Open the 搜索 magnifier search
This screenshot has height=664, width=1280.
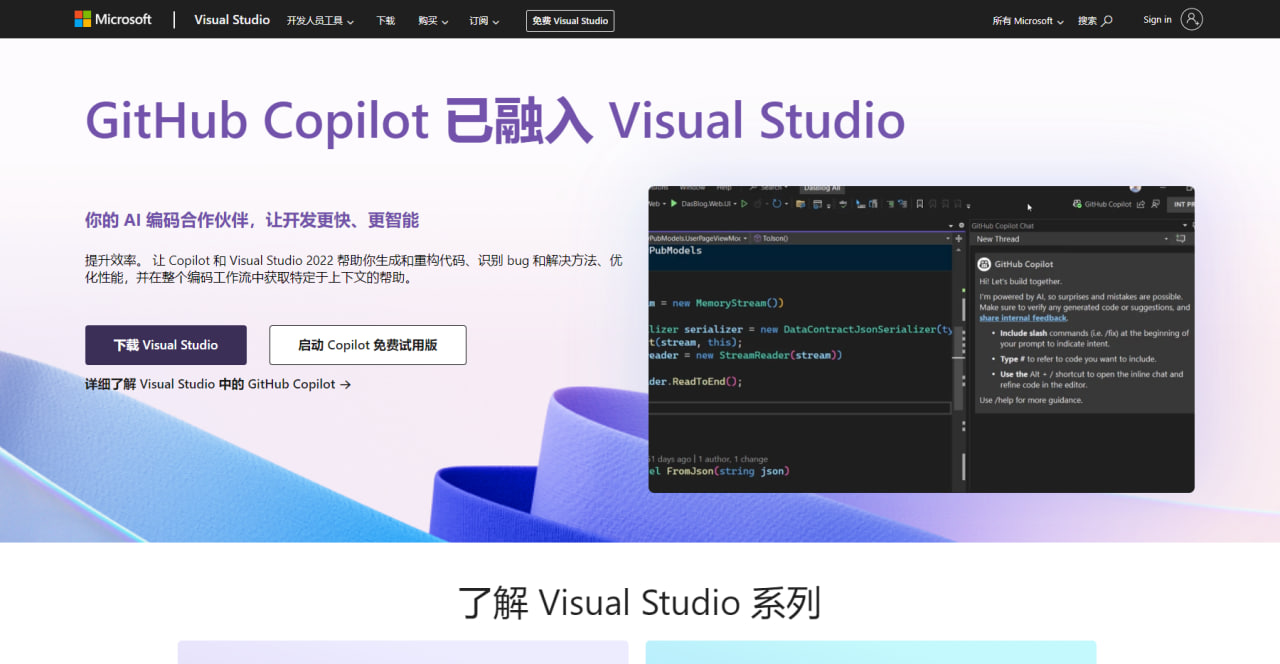click(1095, 20)
